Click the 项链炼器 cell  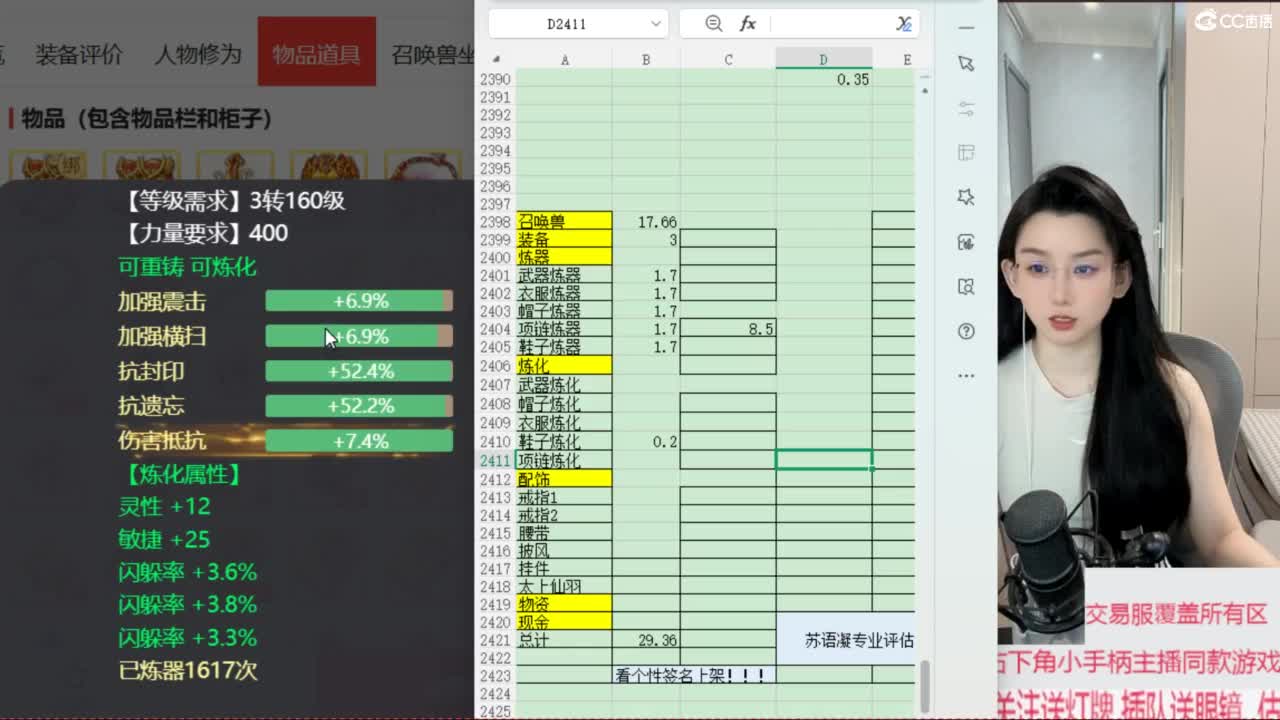coord(564,329)
